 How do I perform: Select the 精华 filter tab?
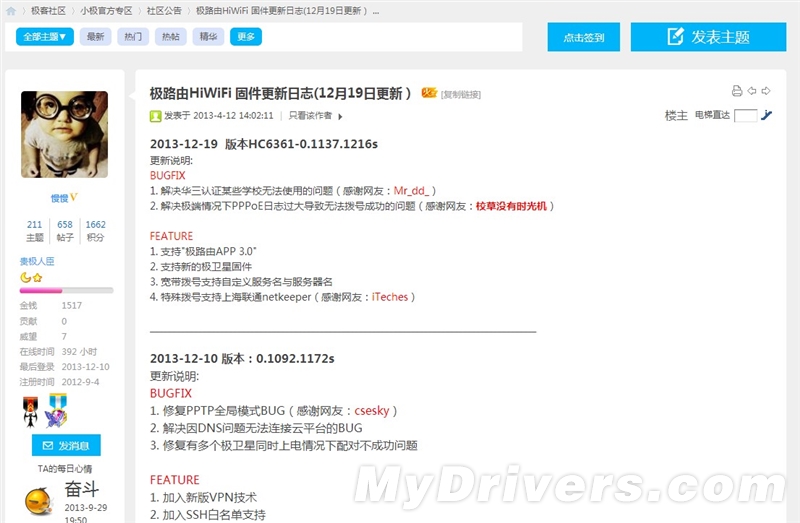click(208, 37)
